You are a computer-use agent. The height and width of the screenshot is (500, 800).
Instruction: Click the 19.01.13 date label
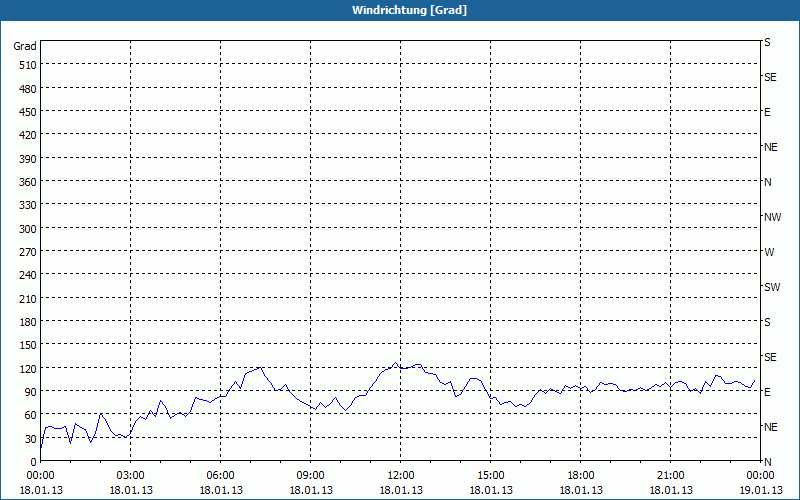coord(761,490)
